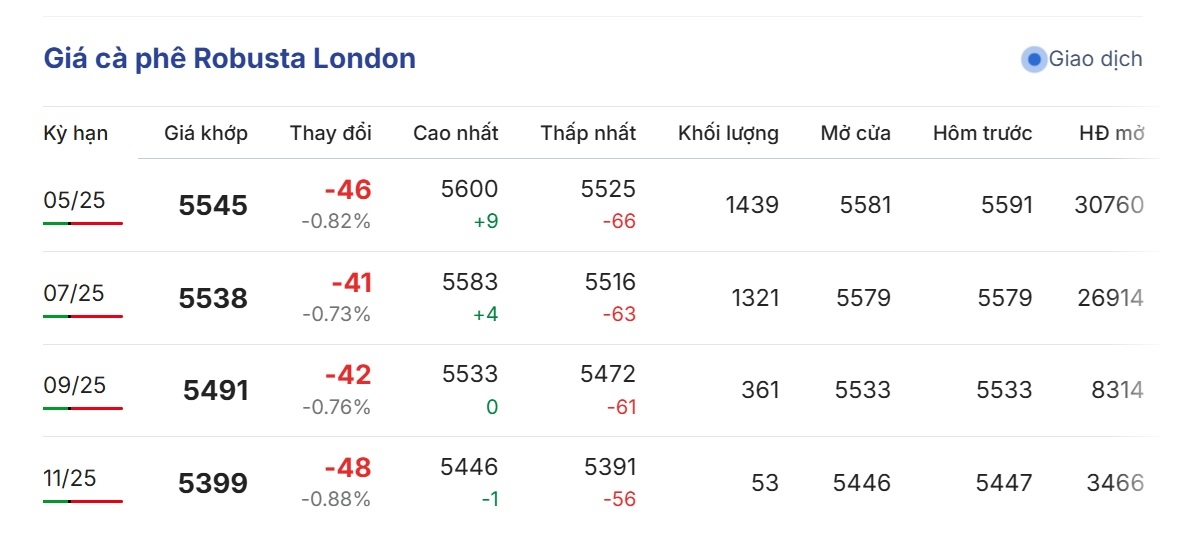This screenshot has width=1192, height=533.
Task: Select the Giá khớp column header
Action: (206, 134)
